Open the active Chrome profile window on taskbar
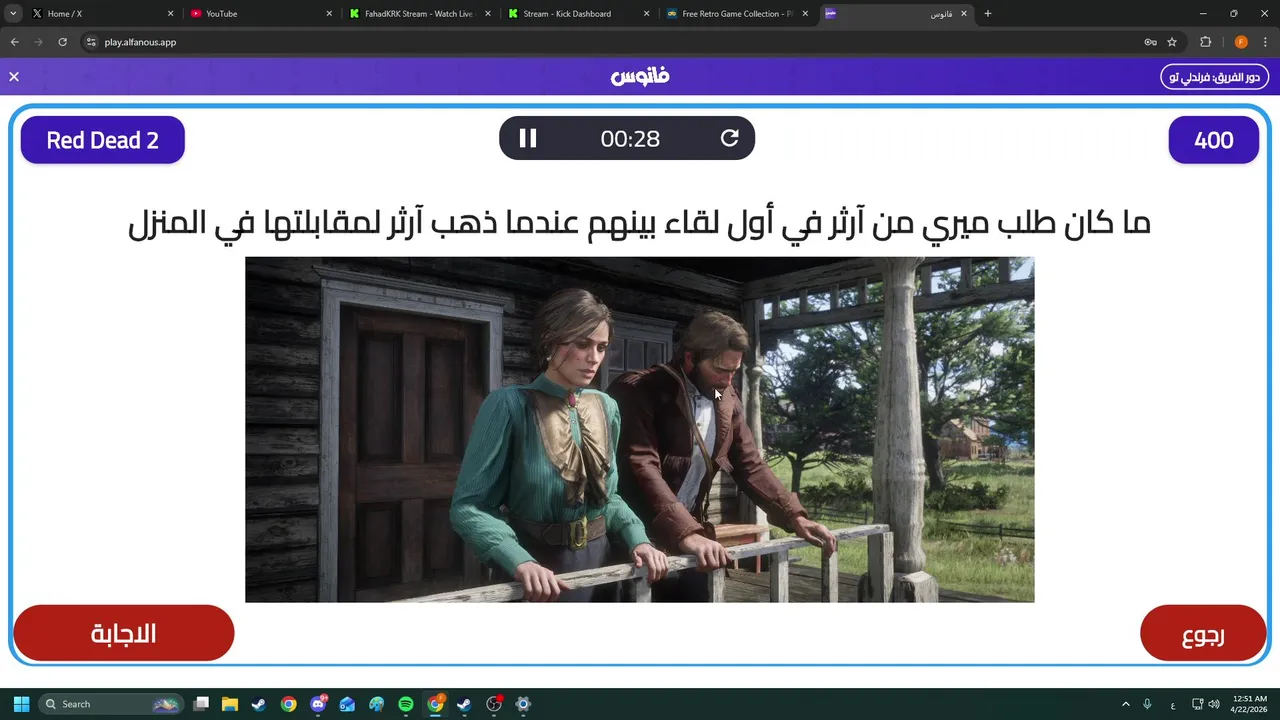Screen dimensions: 1280x720 pyautogui.click(x=435, y=704)
